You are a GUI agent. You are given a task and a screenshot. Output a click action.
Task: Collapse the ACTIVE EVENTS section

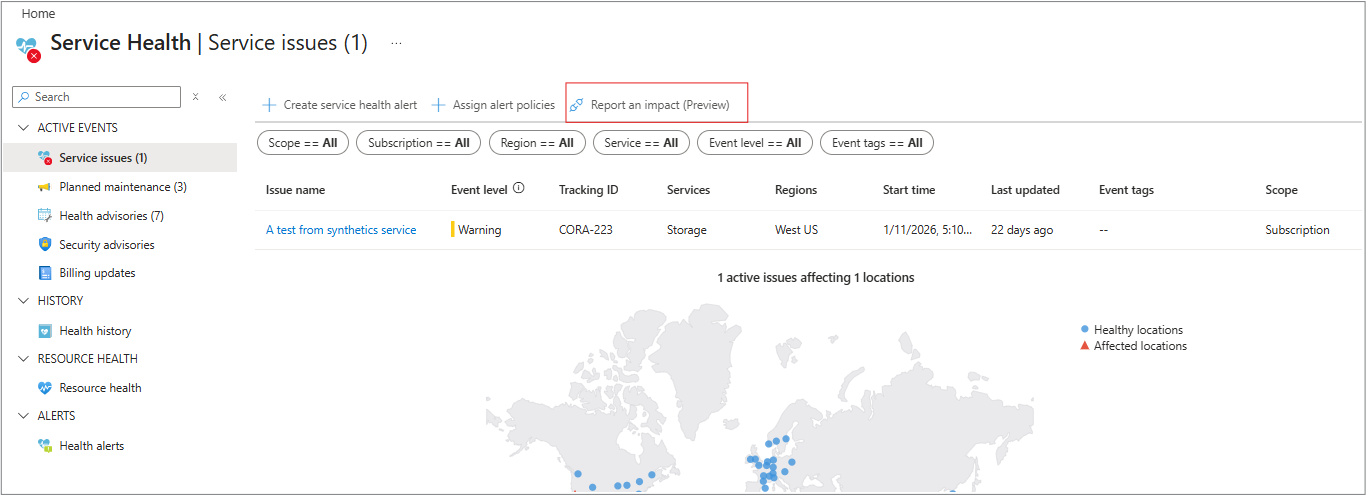pos(24,128)
